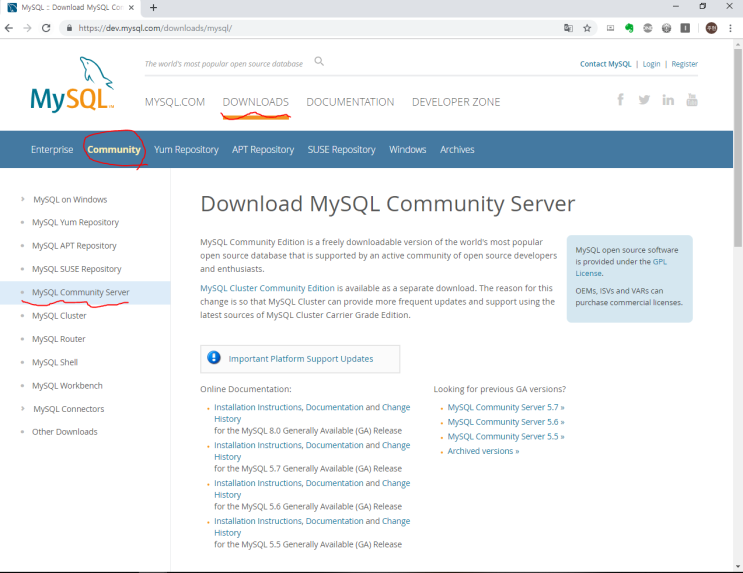Viewport: 743px width, 573px height.
Task: Switch to the Community tab
Action: click(x=114, y=149)
